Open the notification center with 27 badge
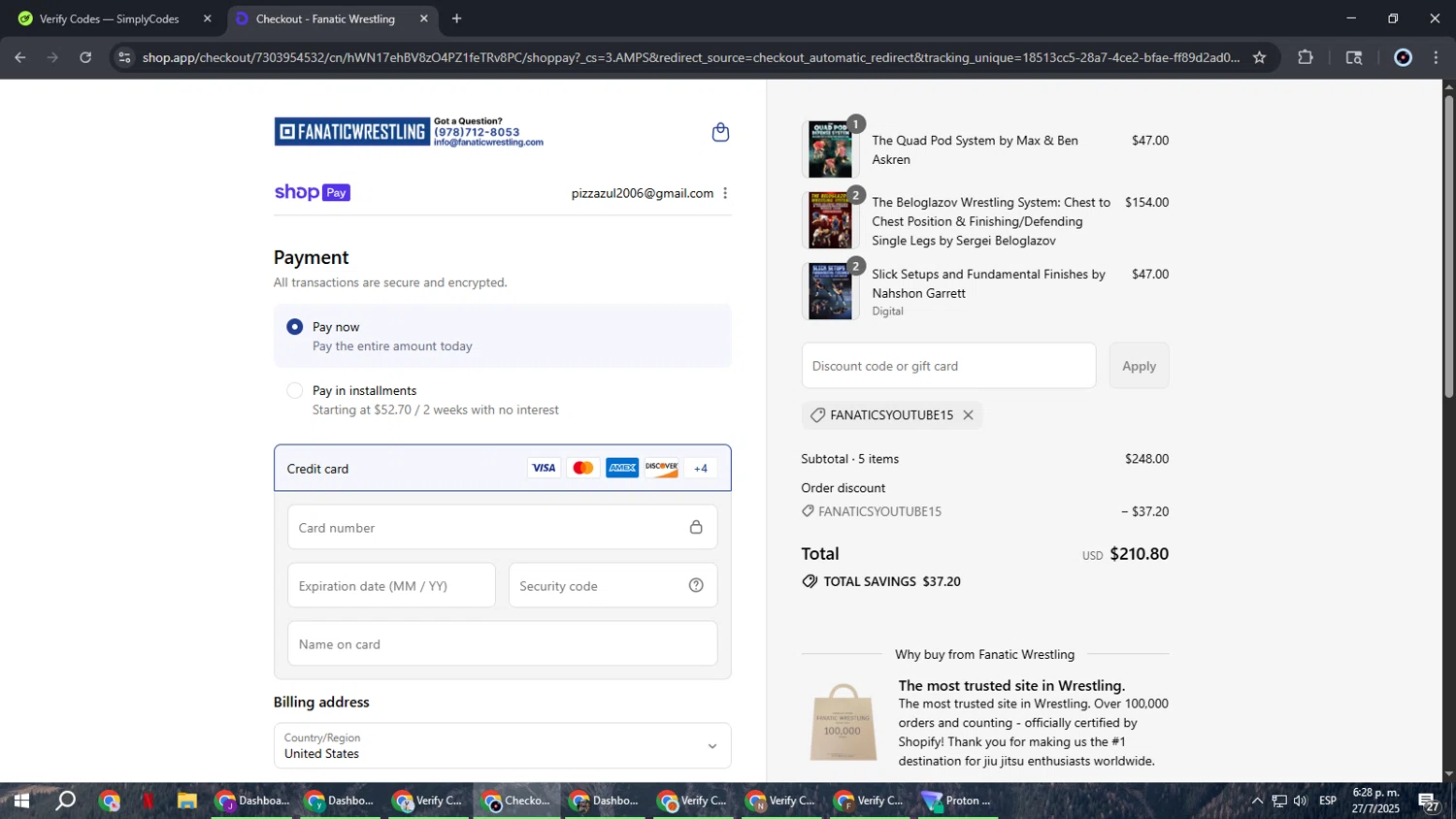The height and width of the screenshot is (819, 1456). point(1429,802)
